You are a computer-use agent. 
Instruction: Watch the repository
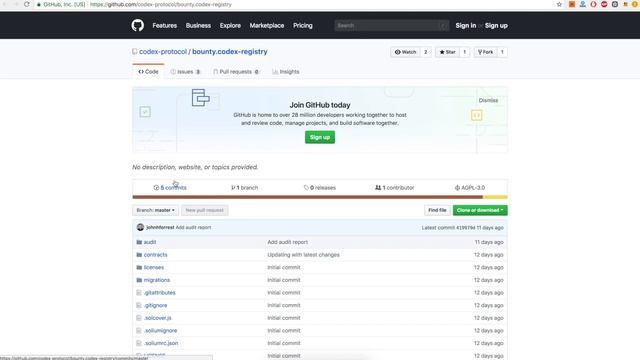[405, 52]
